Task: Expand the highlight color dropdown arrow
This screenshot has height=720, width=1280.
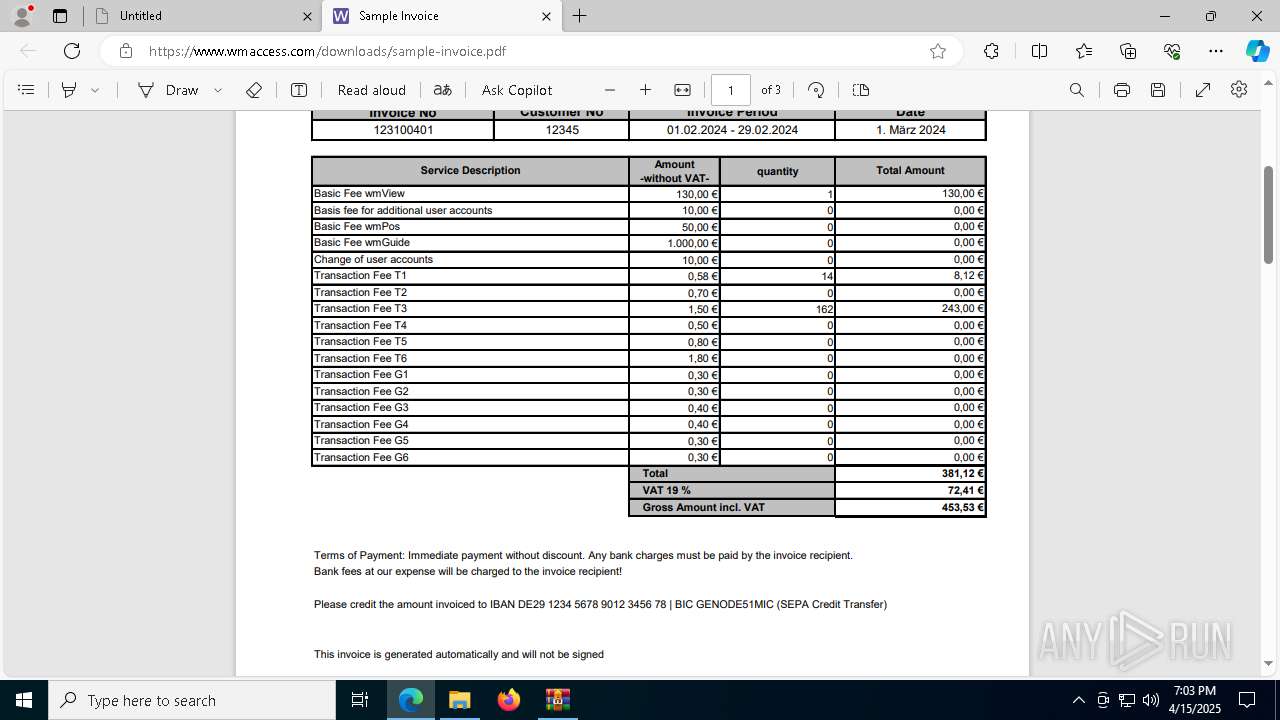Action: click(x=95, y=90)
